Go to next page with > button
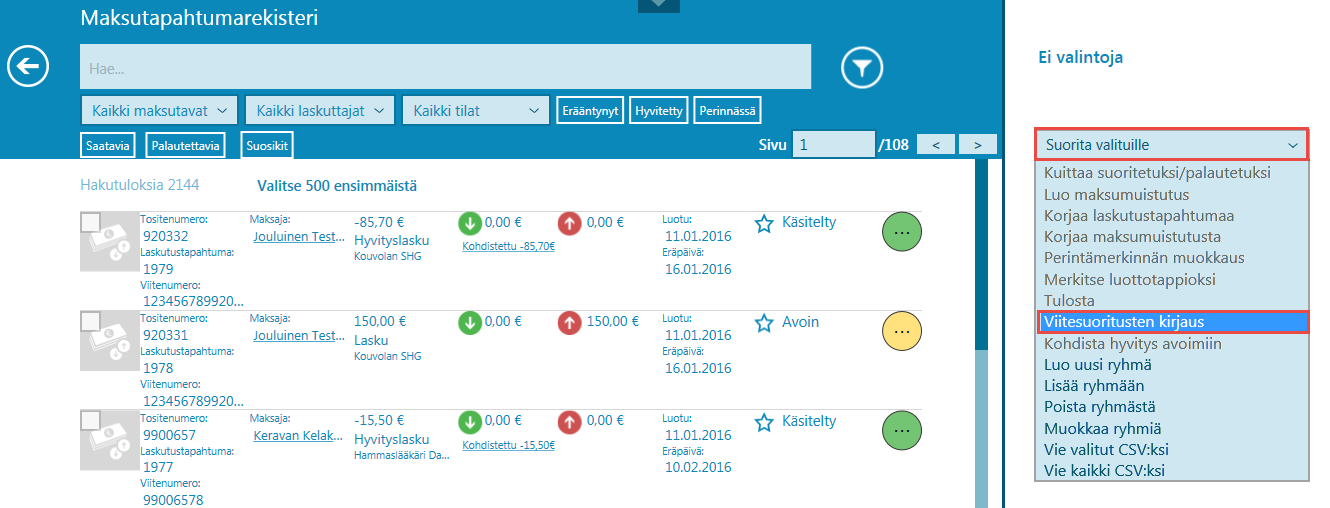This screenshot has width=1330, height=508. [x=977, y=145]
